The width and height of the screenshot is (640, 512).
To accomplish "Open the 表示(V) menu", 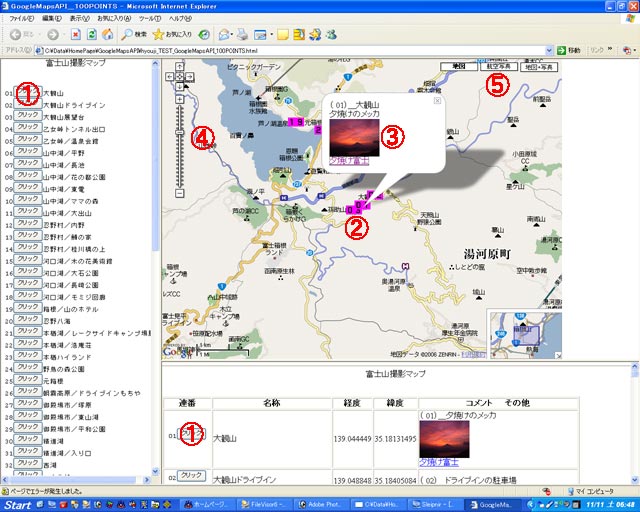I will point(79,19).
